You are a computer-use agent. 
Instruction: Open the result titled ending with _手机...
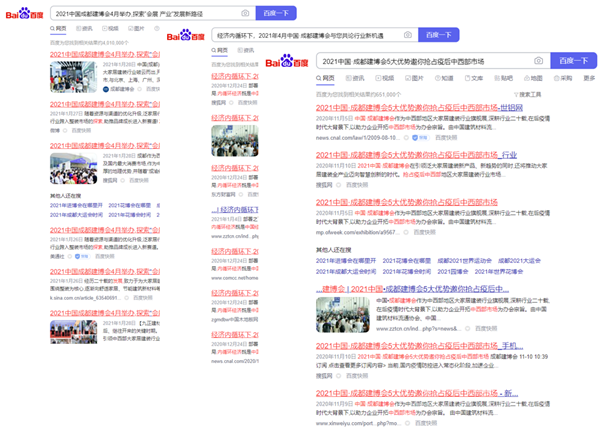point(419,346)
